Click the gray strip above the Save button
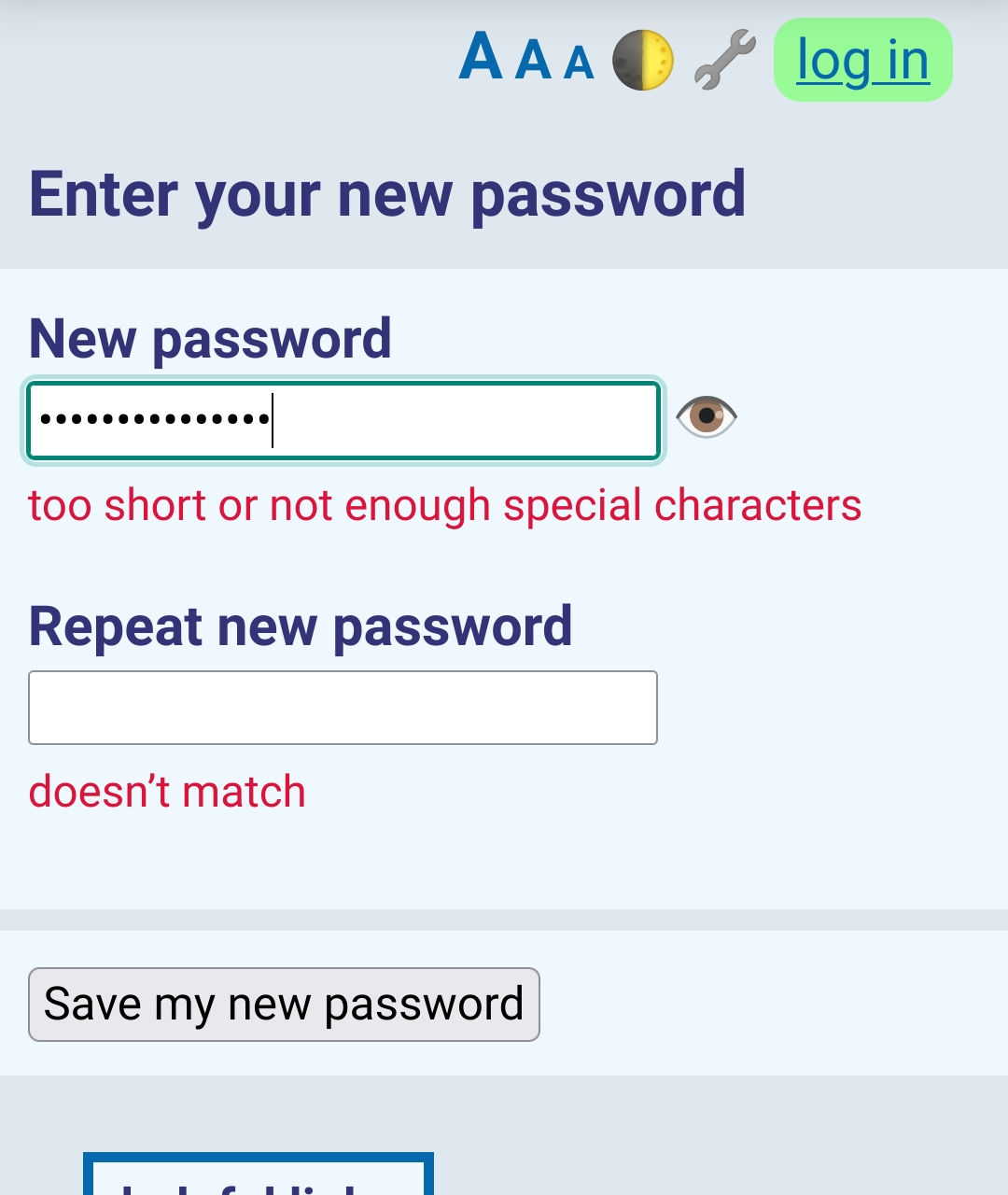Image resolution: width=1008 pixels, height=1195 pixels. tap(504, 920)
